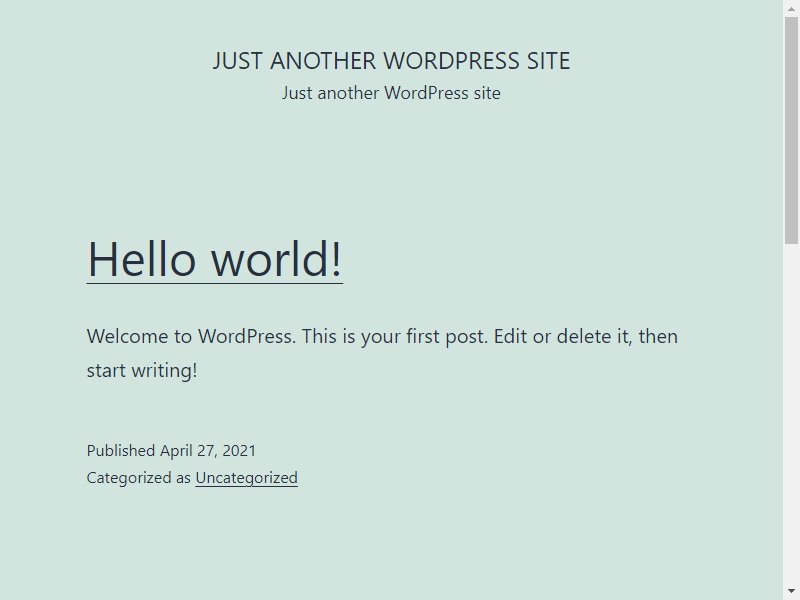Screen dimensions: 800x600
Task: Open the Uncategorized category link
Action: [x=246, y=478]
